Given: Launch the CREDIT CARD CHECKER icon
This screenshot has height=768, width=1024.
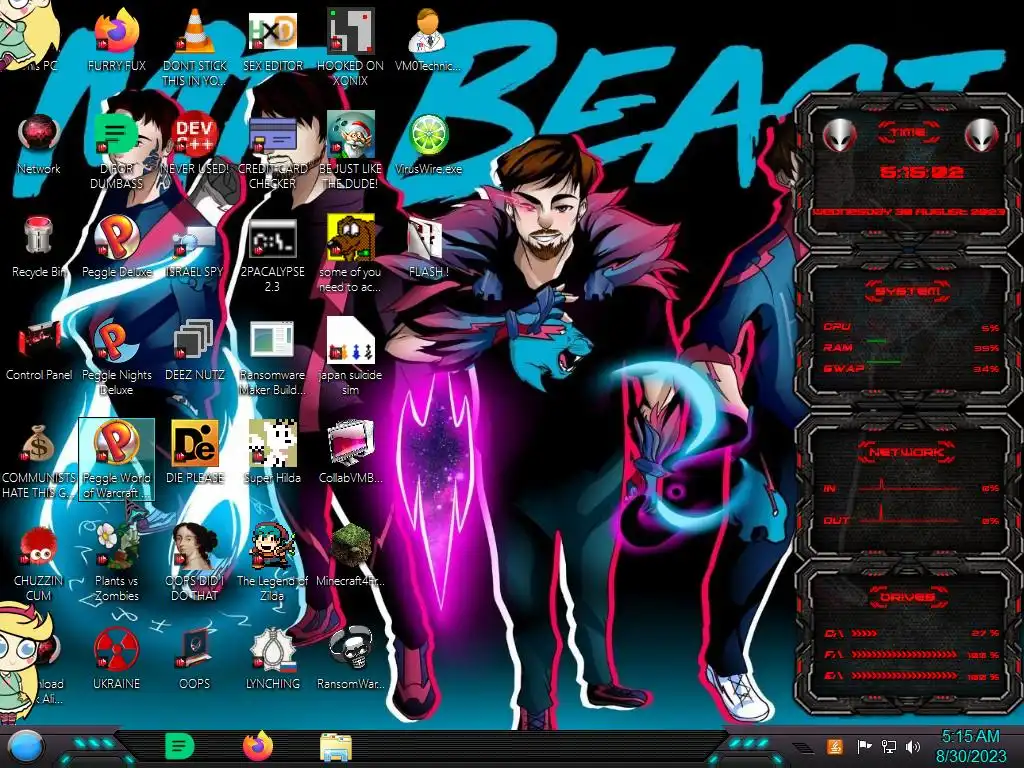Looking at the screenshot, I should (272, 136).
